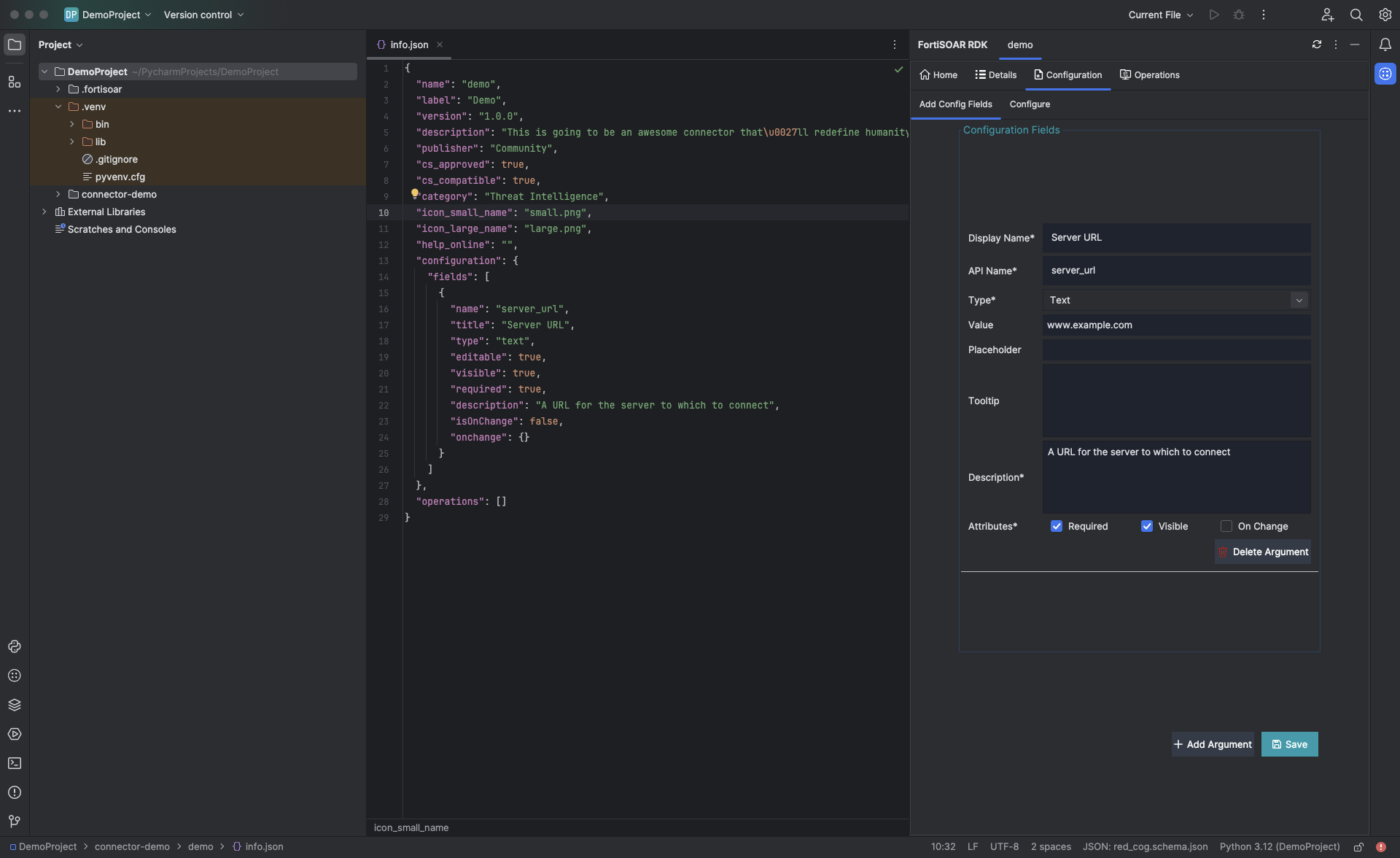Click the refresh icon in FortiSOAR RDK panel

pyautogui.click(x=1317, y=45)
